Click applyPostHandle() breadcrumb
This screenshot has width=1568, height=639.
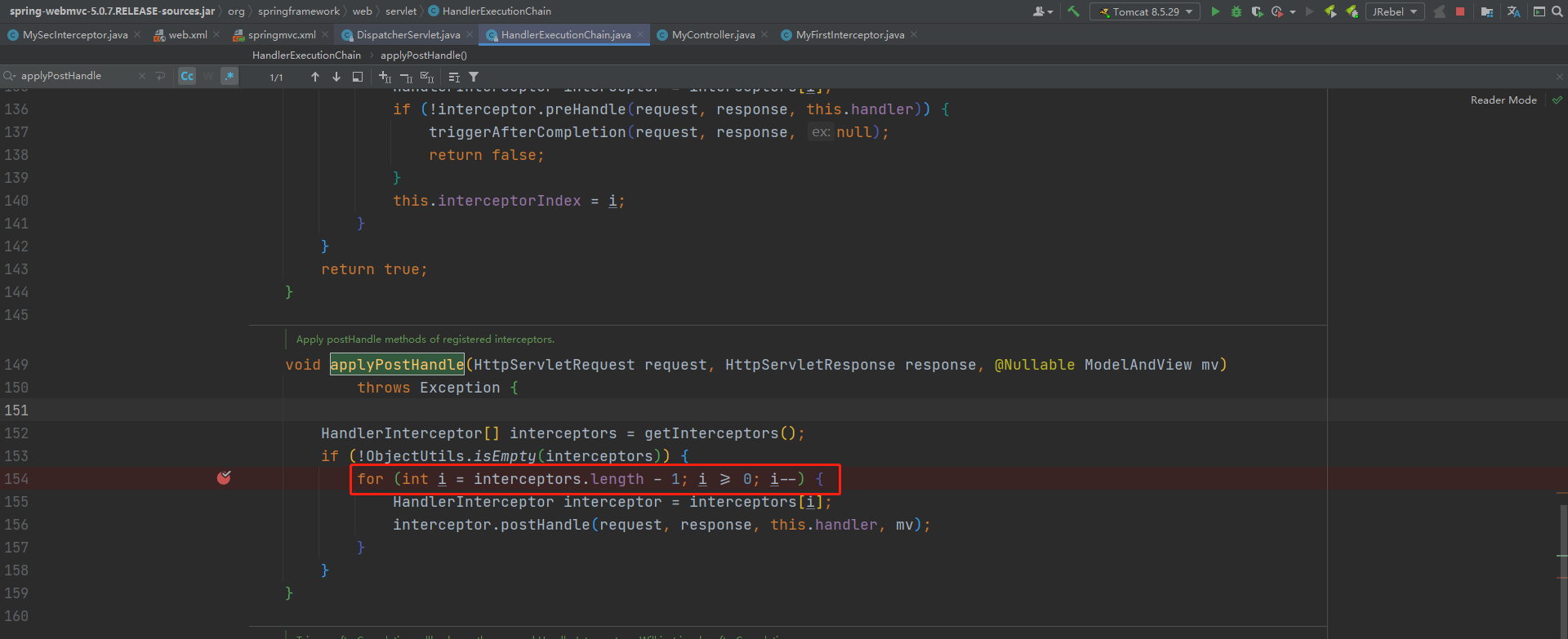tap(424, 55)
